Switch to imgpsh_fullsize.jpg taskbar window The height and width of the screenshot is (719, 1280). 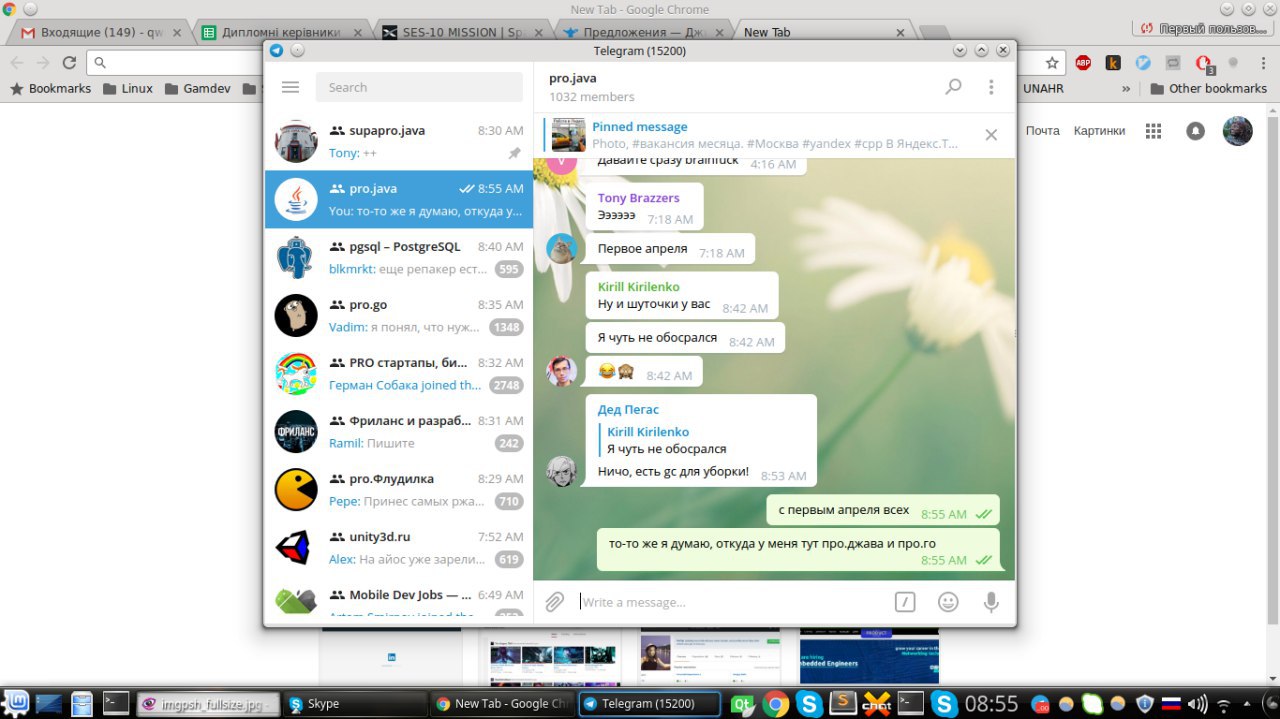pos(206,704)
